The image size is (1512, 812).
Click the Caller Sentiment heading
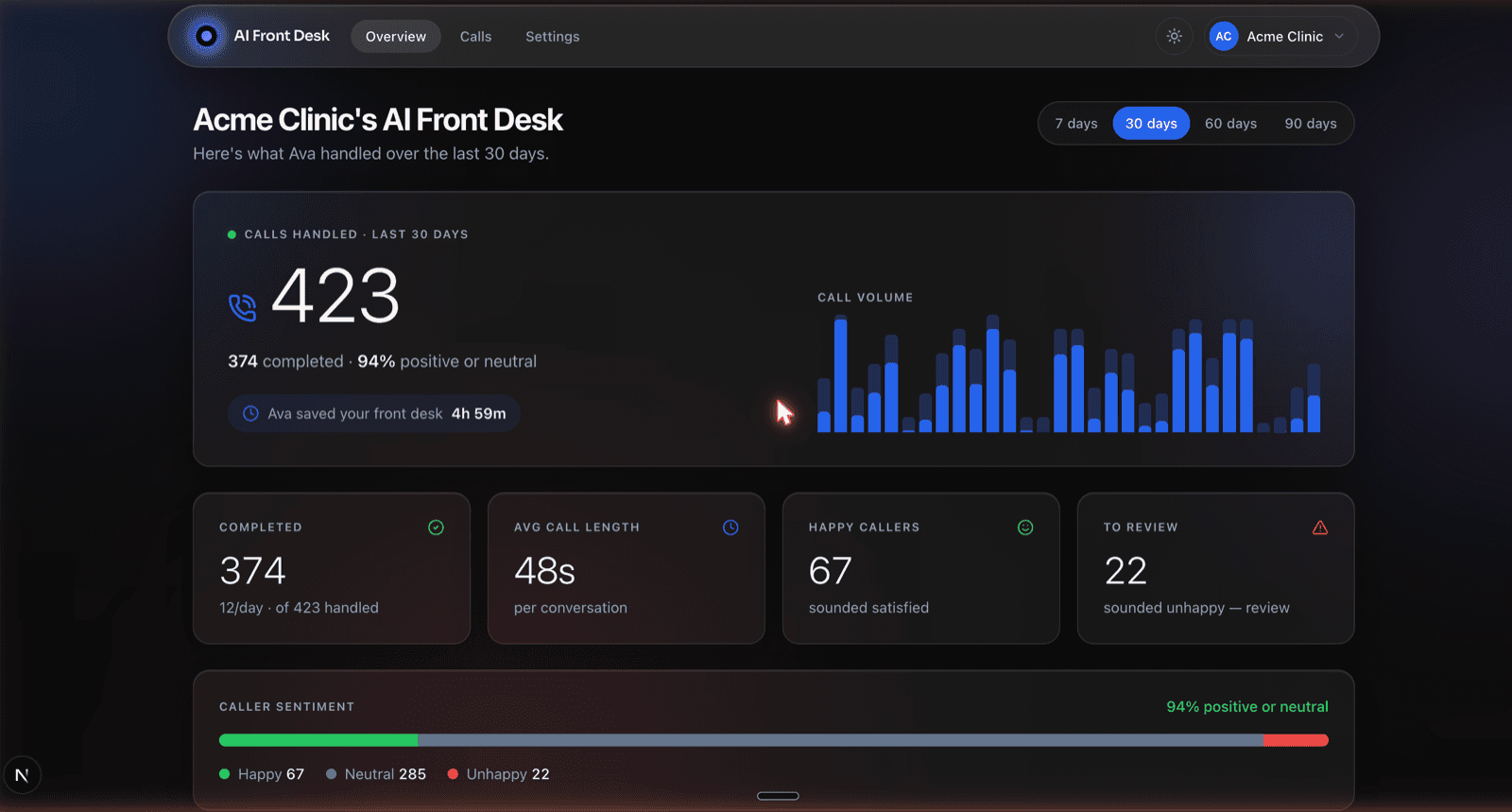pyautogui.click(x=287, y=707)
